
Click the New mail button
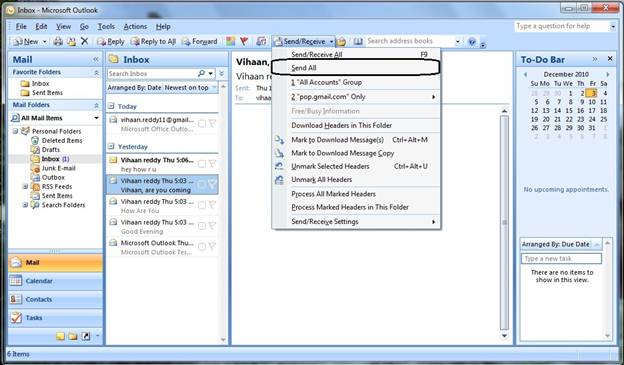click(26, 41)
